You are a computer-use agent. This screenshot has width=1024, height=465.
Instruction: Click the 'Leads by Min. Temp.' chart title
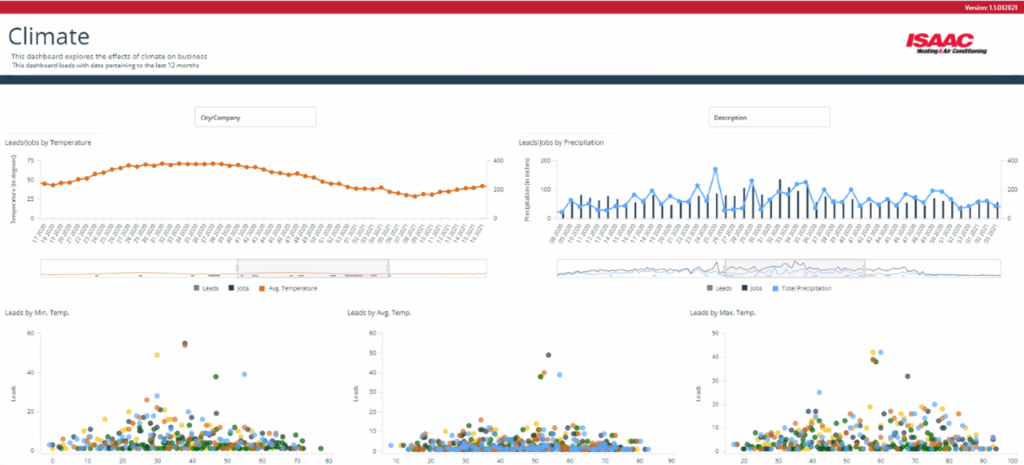coord(37,313)
